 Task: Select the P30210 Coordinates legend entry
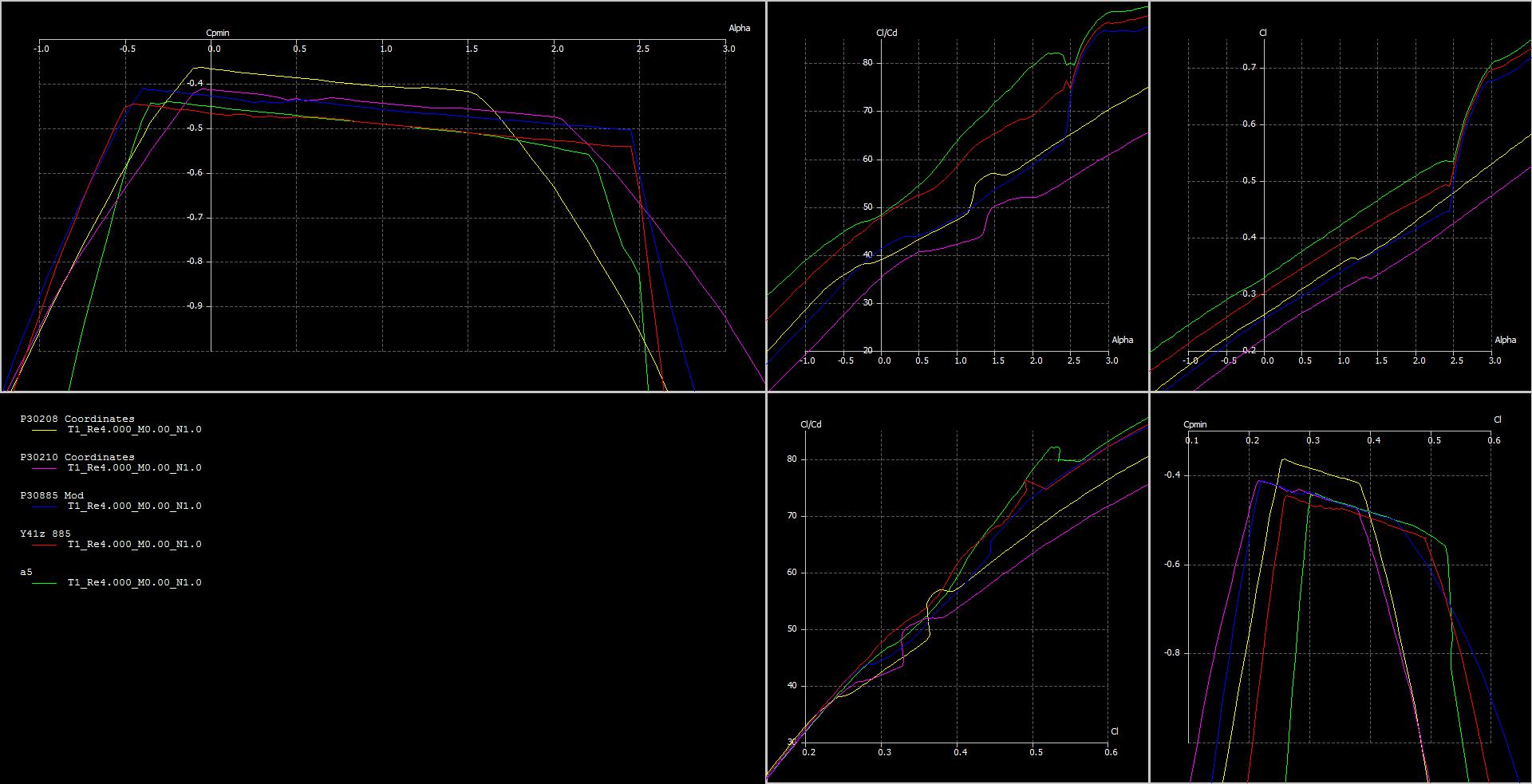coord(77,457)
